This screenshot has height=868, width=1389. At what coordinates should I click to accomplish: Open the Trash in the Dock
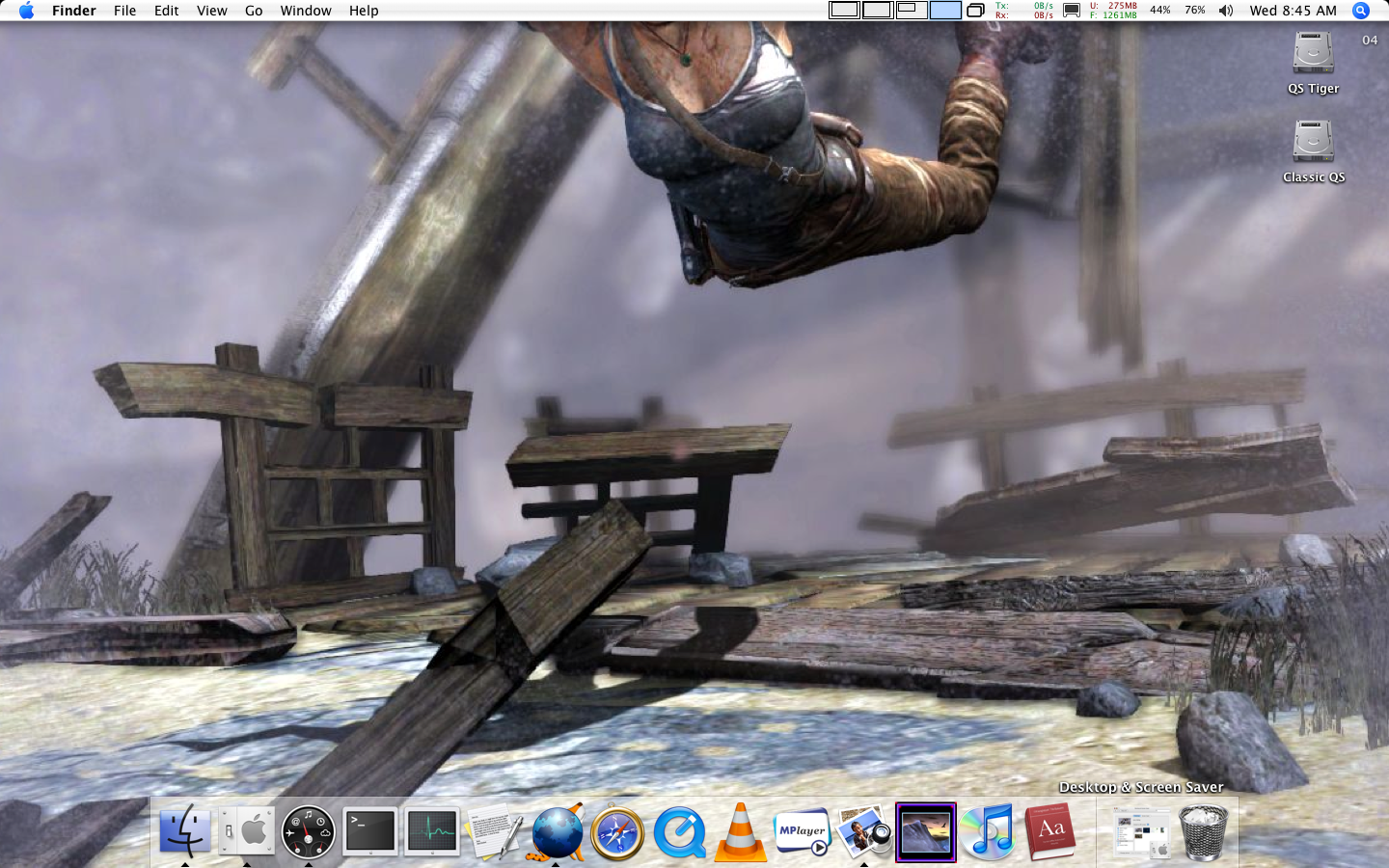pyautogui.click(x=1203, y=832)
